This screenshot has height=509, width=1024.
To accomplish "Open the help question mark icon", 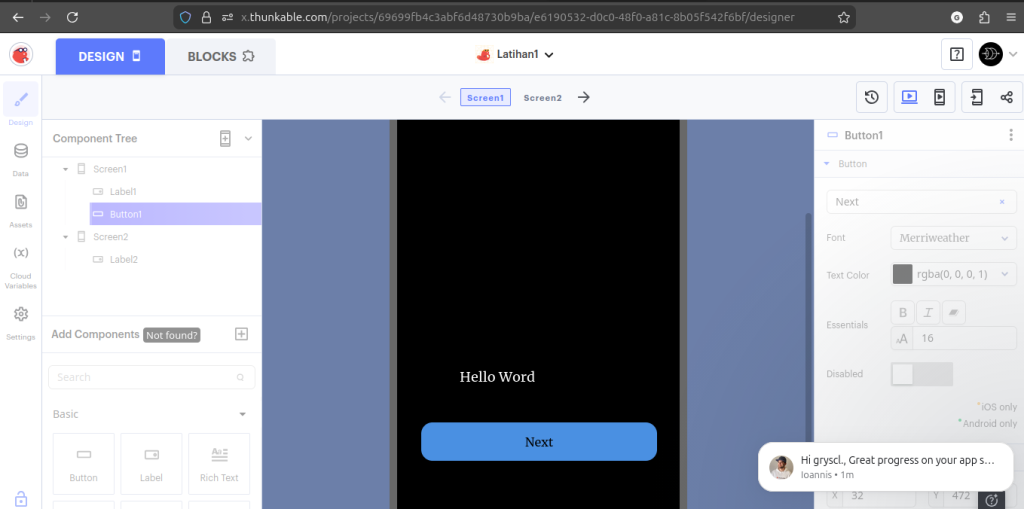I will 956,55.
